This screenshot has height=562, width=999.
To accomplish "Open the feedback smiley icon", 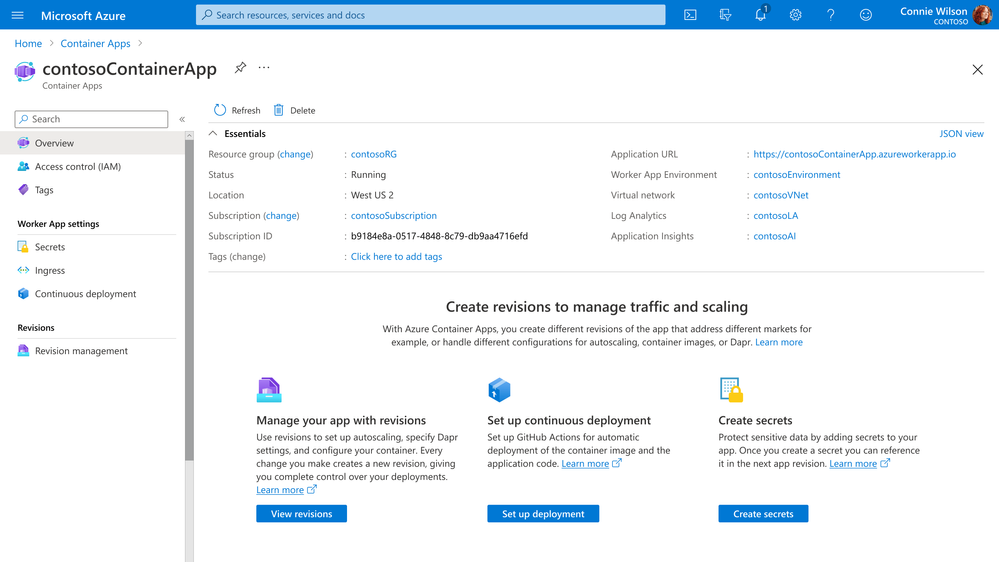I will [865, 15].
